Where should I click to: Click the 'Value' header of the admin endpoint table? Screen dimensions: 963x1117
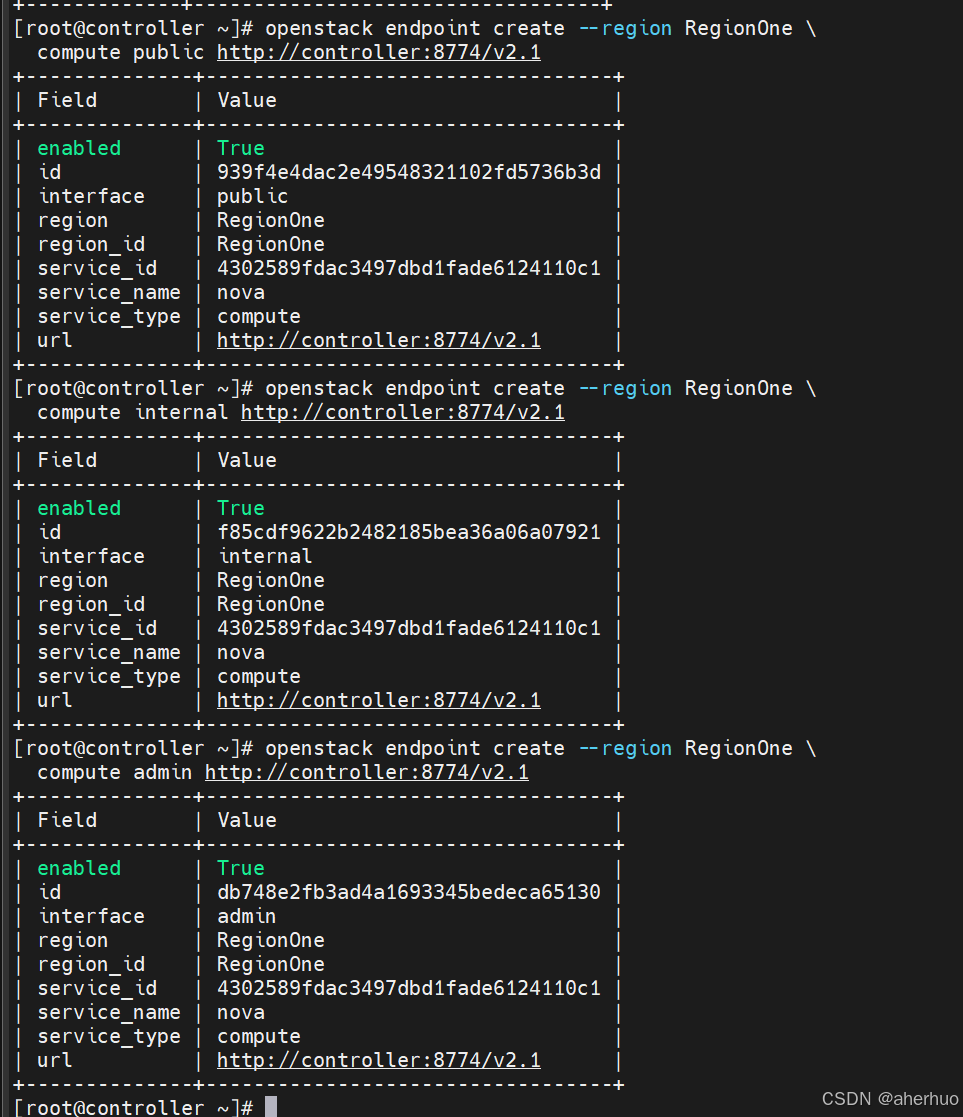point(246,820)
